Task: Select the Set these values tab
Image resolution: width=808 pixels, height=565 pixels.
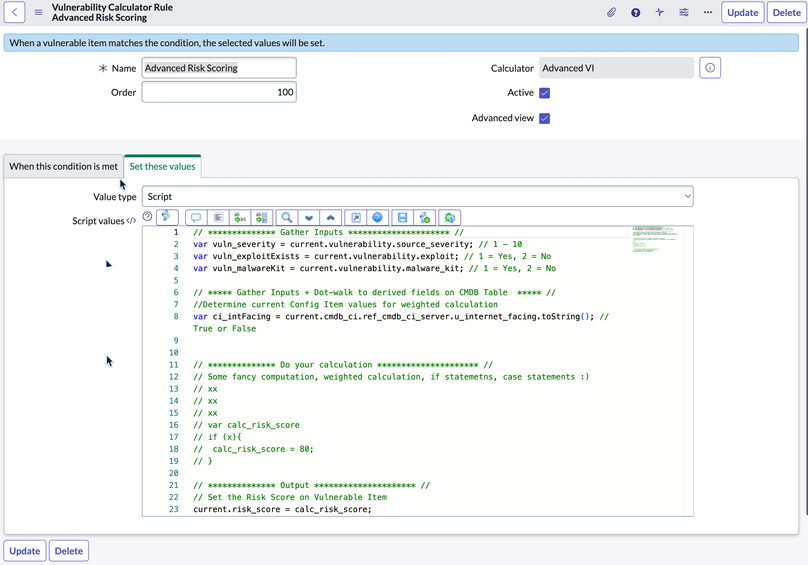Action: pyautogui.click(x=162, y=166)
